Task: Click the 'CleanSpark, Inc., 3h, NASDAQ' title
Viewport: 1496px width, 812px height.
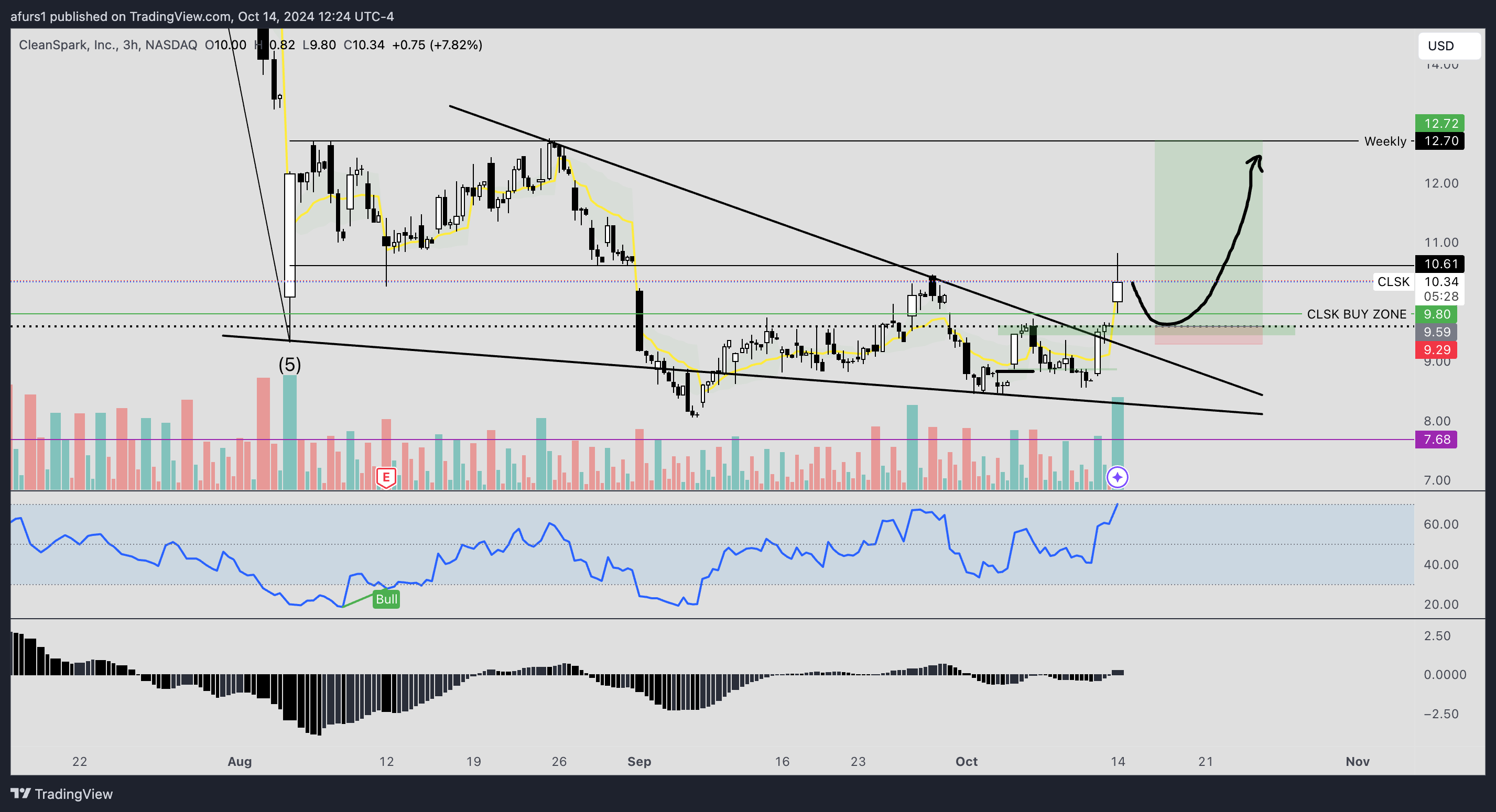Action: (x=108, y=45)
